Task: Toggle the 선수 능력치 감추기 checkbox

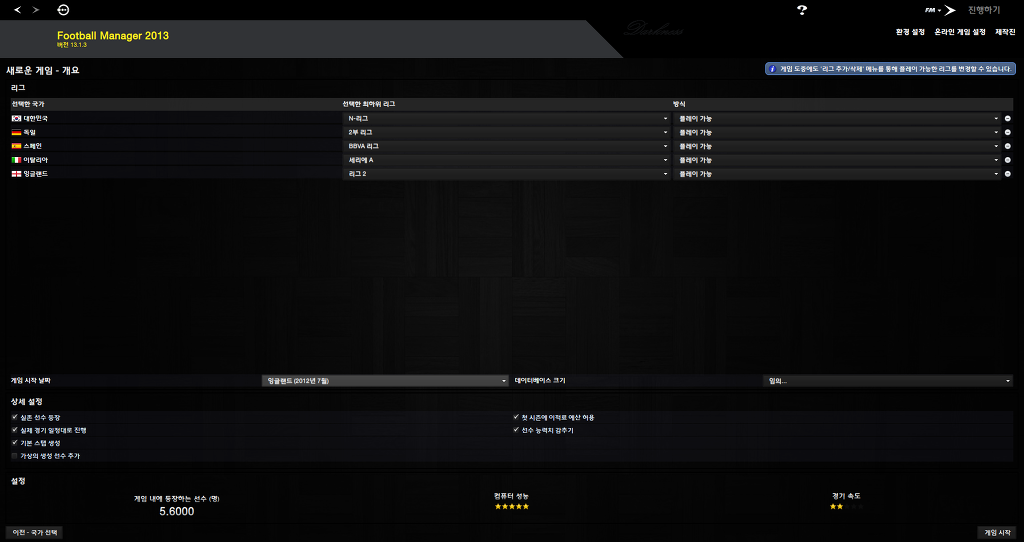Action: pyautogui.click(x=516, y=430)
